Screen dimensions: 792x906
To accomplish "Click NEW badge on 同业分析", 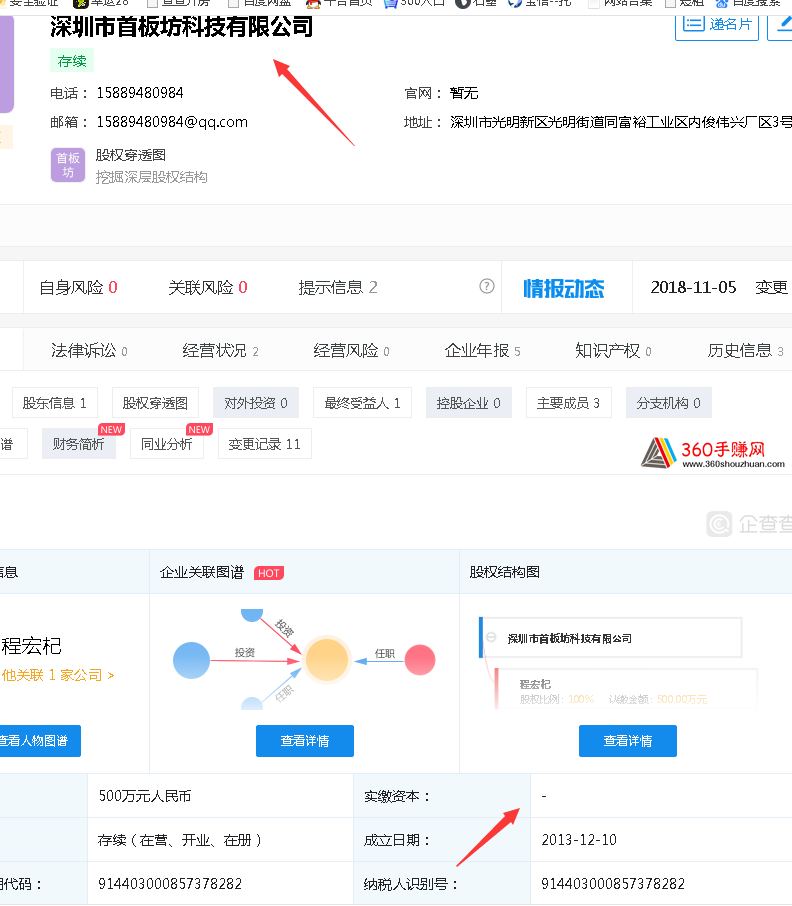I will [199, 429].
